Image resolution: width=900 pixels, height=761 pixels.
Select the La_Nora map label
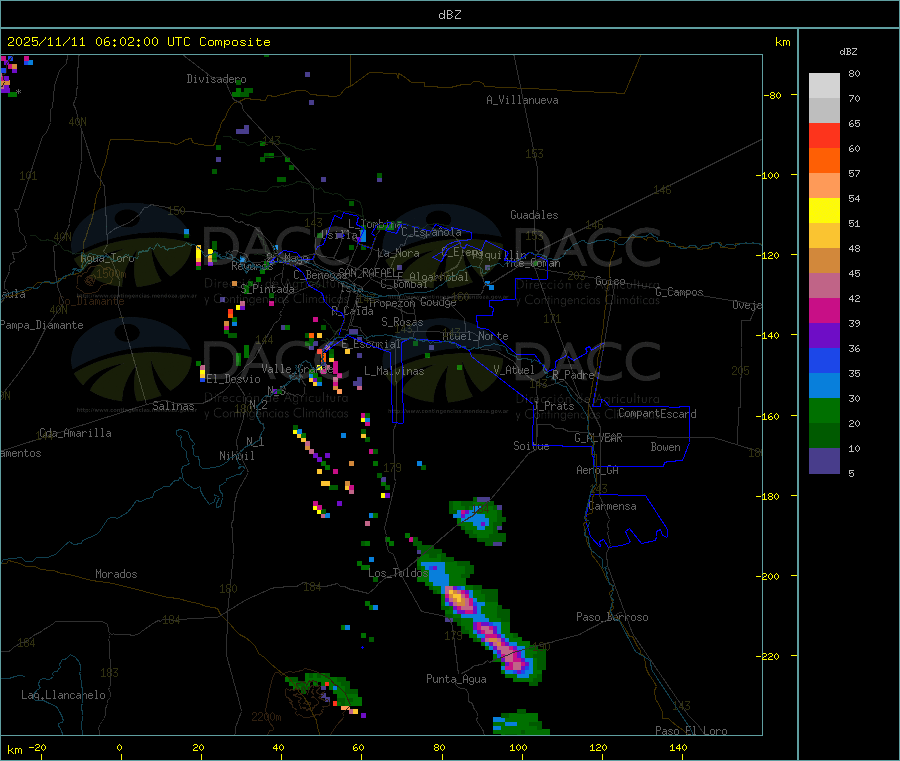pyautogui.click(x=398, y=253)
